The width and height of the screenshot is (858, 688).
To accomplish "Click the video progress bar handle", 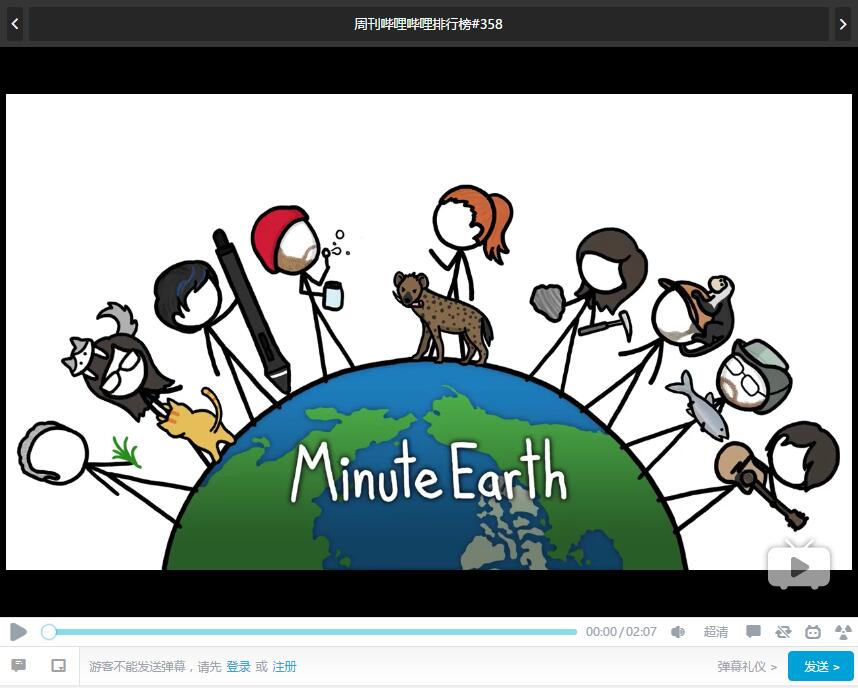I will pyautogui.click(x=49, y=632).
